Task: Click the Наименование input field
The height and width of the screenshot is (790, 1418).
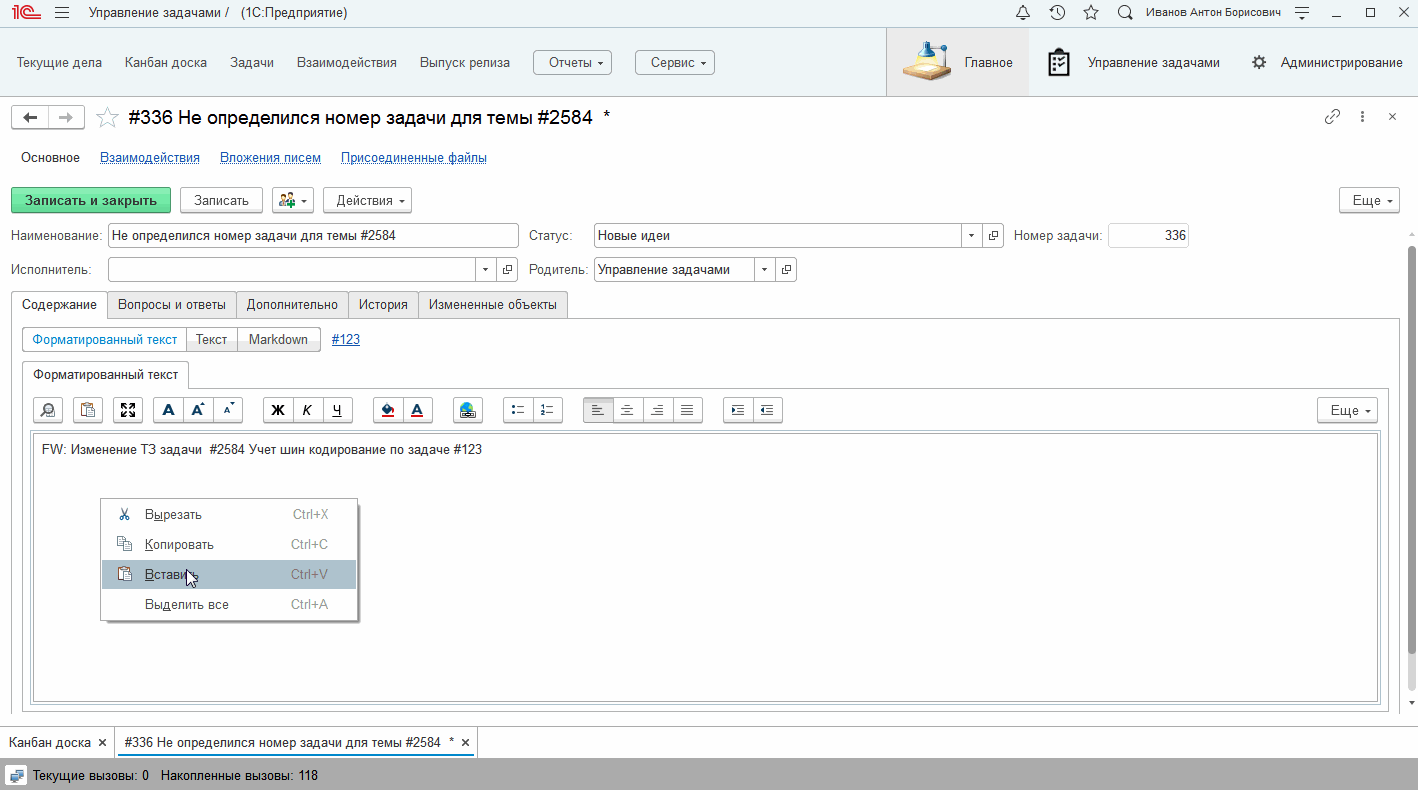Action: [313, 236]
